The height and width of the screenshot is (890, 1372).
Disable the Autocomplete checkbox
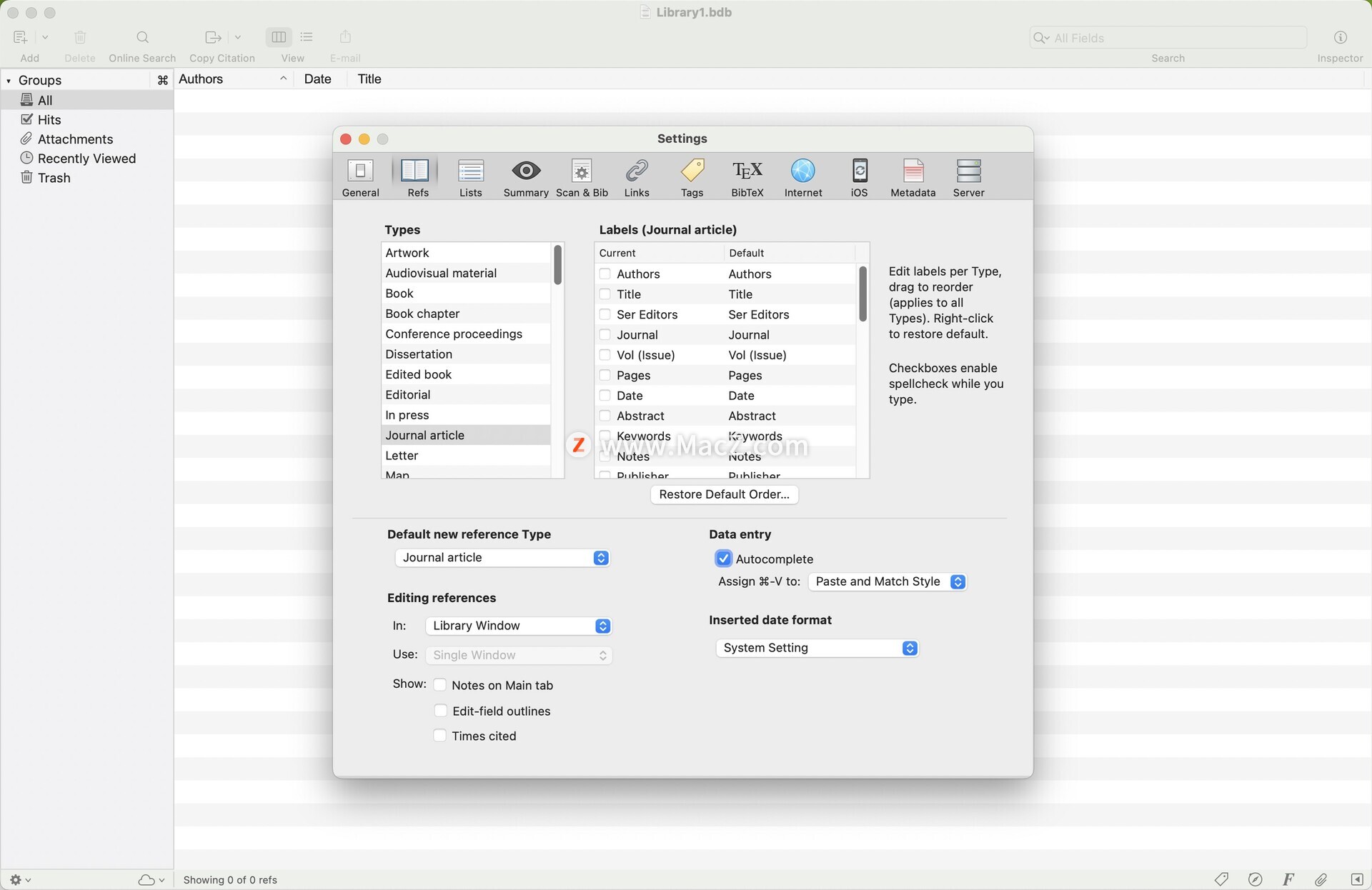[723, 559]
